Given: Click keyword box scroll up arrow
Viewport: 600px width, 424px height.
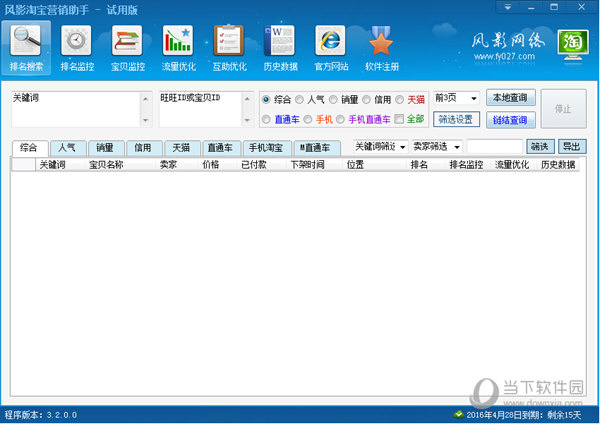Looking at the screenshot, I should [x=145, y=99].
